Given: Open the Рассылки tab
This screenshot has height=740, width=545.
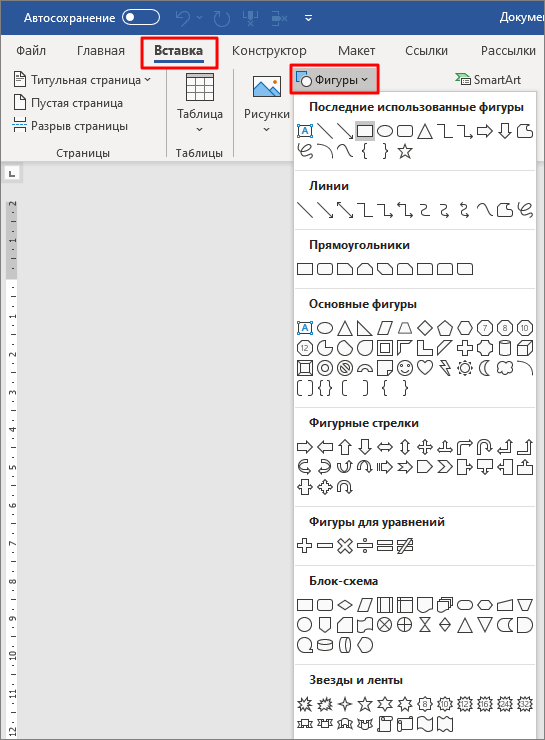Looking at the screenshot, I should point(508,50).
